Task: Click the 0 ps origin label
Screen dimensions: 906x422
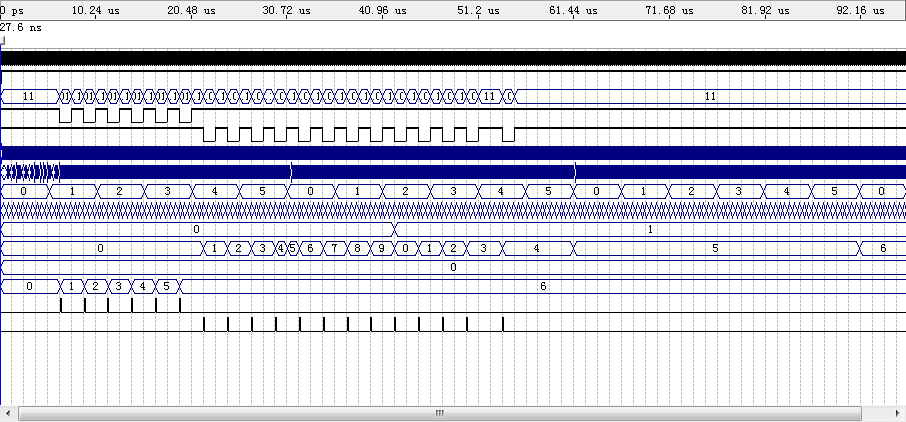Action: (12, 10)
